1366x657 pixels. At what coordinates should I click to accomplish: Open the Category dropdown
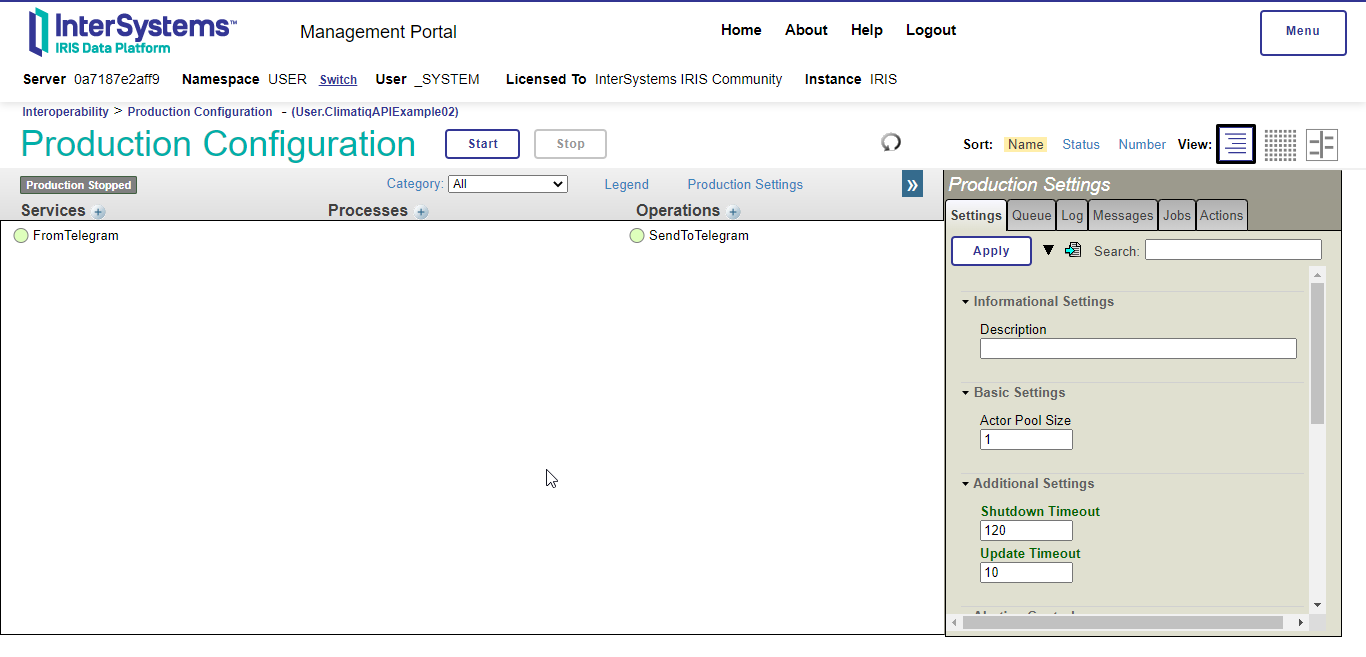508,184
